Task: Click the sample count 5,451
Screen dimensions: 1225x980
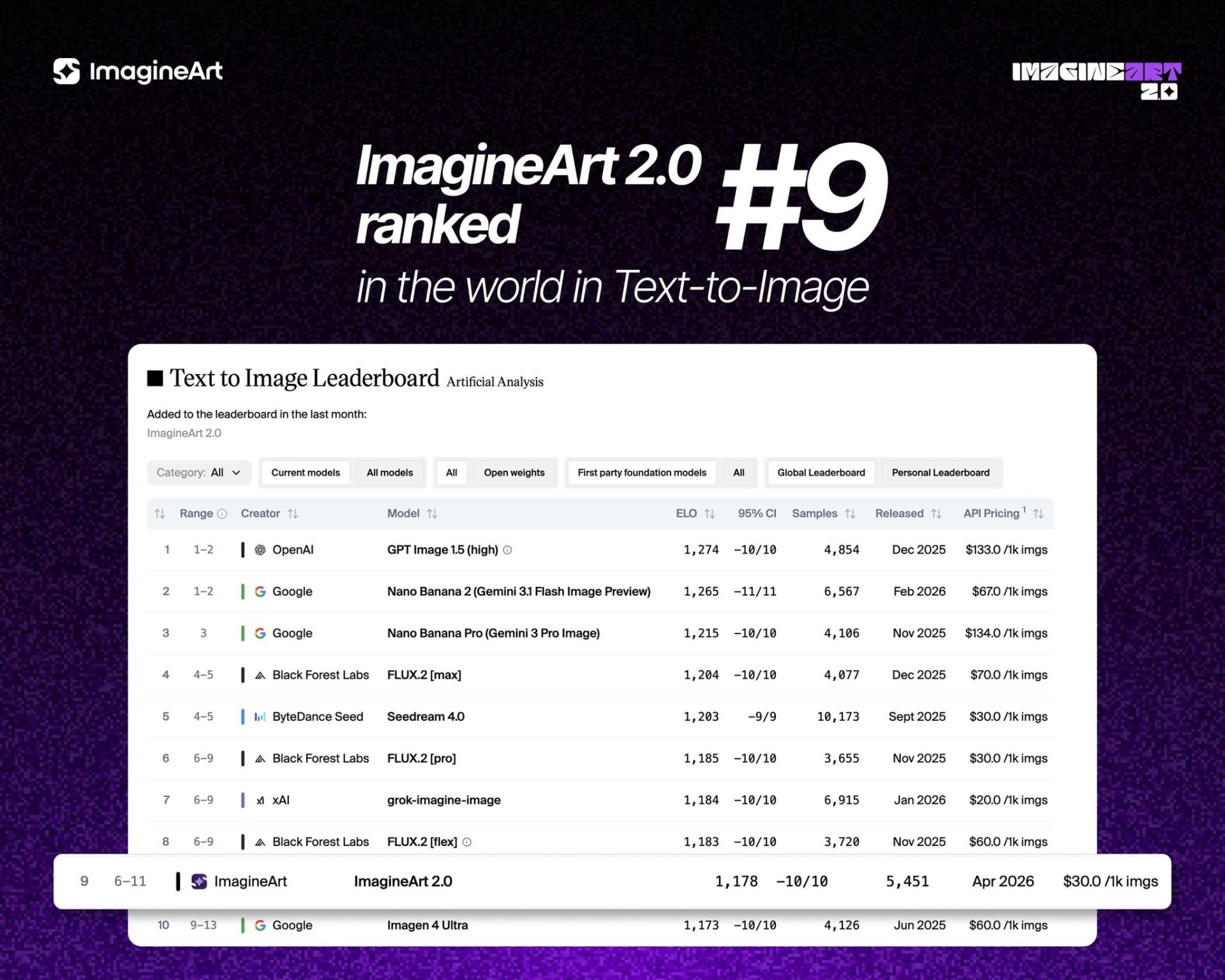Action: [x=907, y=881]
